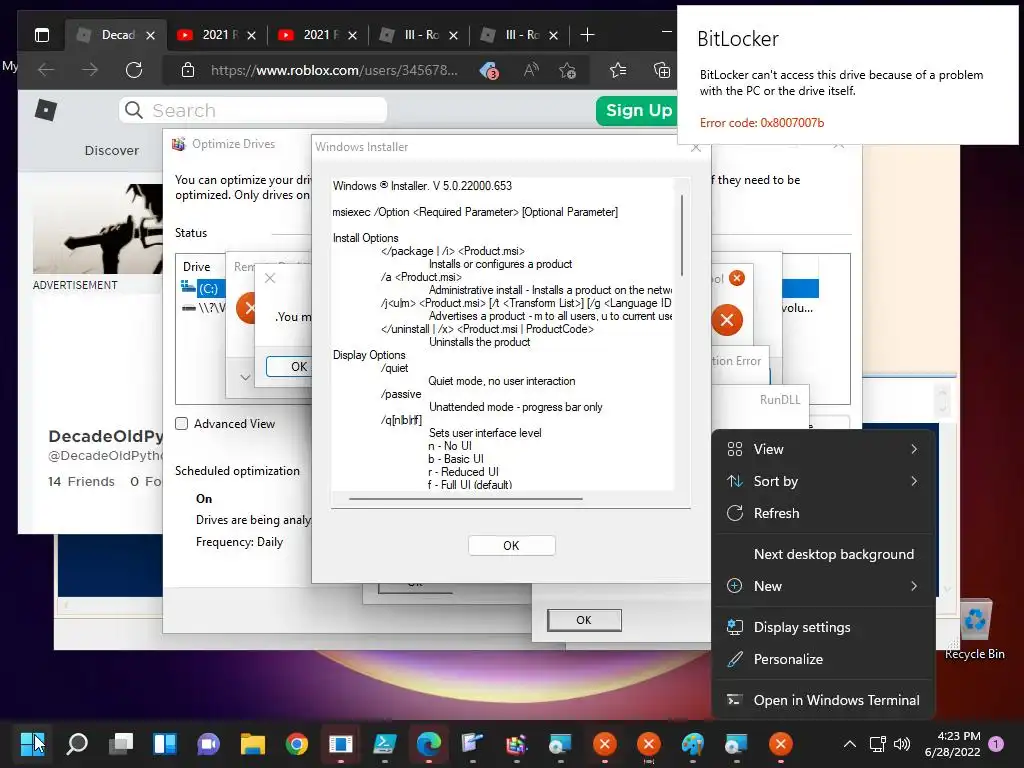Open Task View from taskbar
Image resolution: width=1024 pixels, height=768 pixels.
point(121,743)
